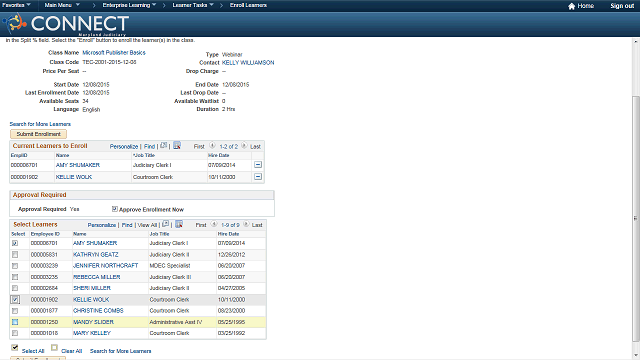Select CHRISTINE COMBS checkbox

(x=15, y=311)
